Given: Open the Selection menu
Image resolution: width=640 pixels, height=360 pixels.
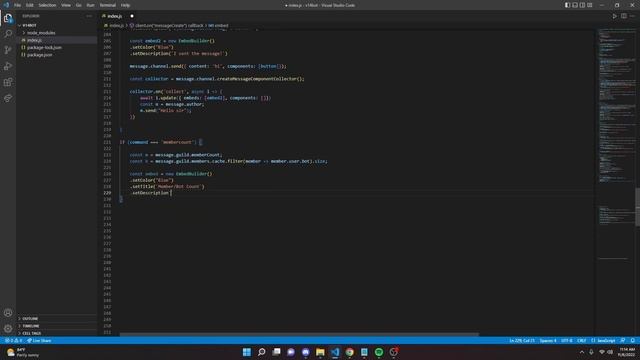Looking at the screenshot, I should click(47, 5).
